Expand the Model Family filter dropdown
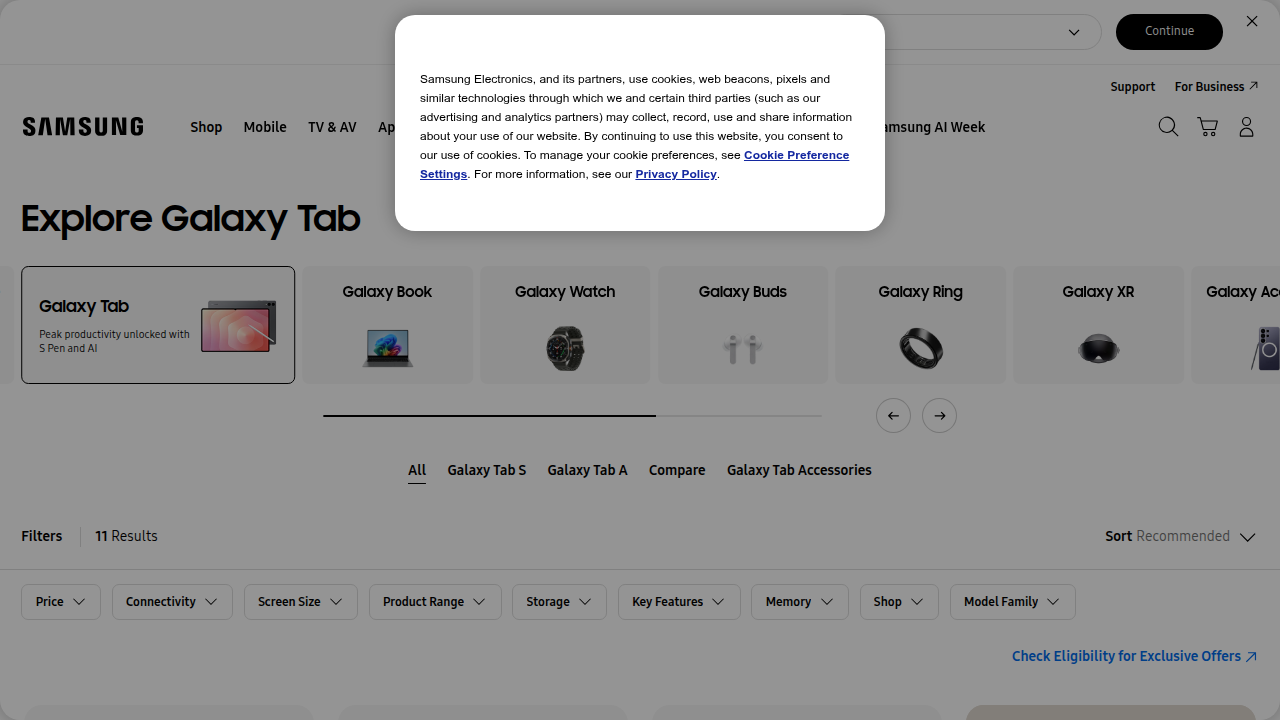 pos(1012,602)
